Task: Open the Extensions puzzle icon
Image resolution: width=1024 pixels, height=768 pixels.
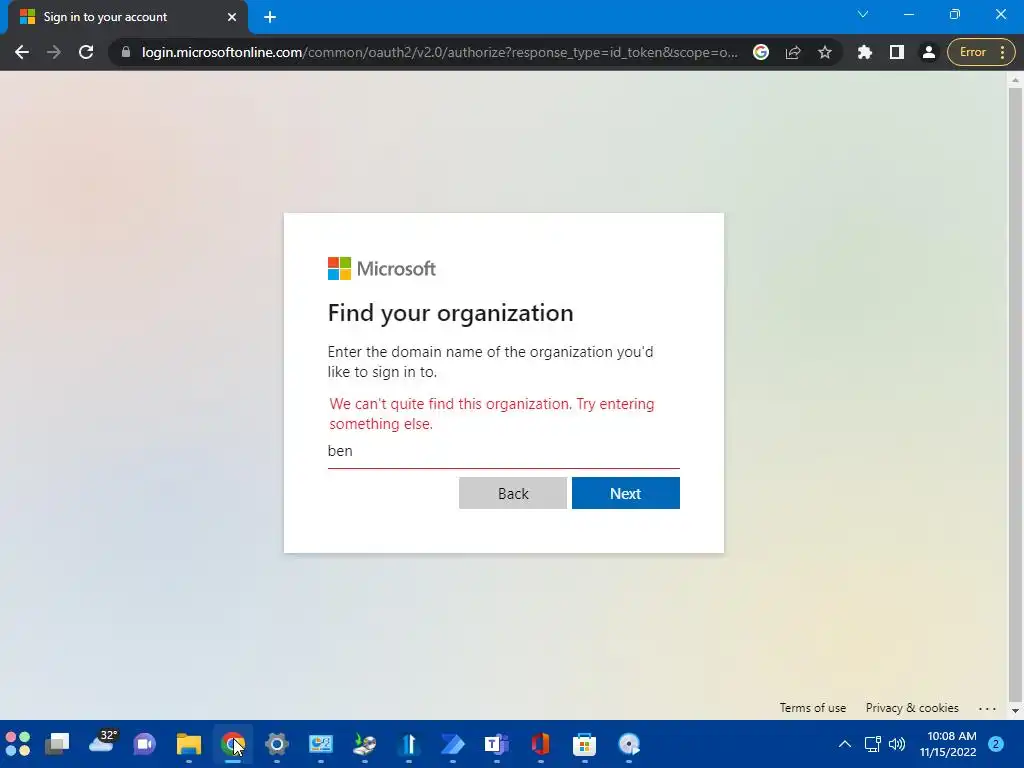Action: (x=865, y=52)
